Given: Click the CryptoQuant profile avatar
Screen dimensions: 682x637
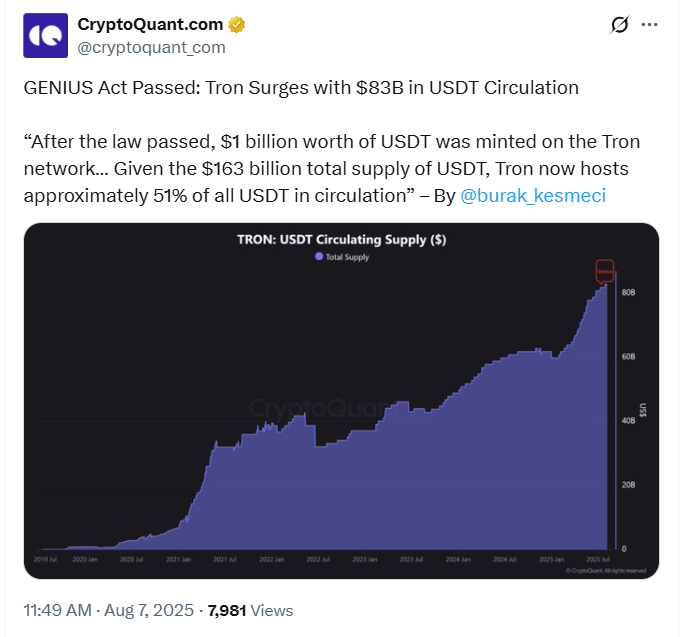Looking at the screenshot, I should click(46, 35).
